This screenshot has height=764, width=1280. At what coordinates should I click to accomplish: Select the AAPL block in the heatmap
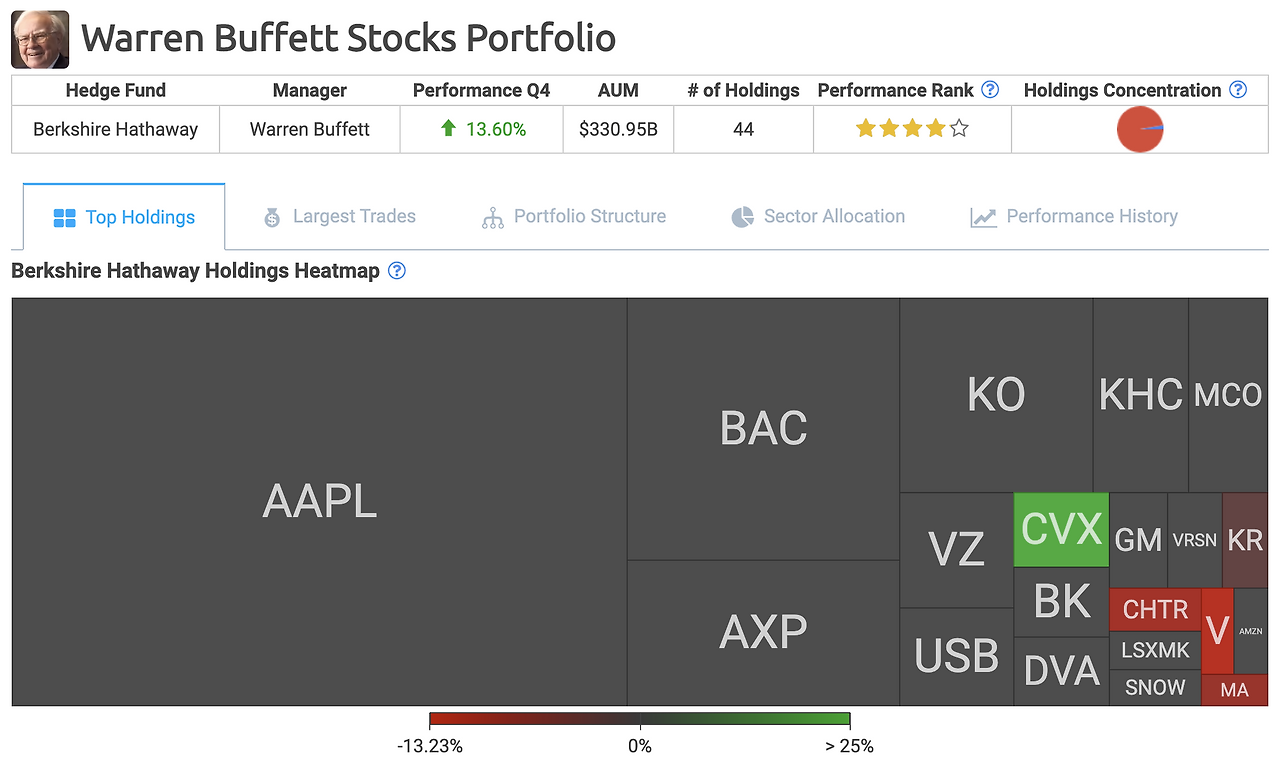[320, 501]
